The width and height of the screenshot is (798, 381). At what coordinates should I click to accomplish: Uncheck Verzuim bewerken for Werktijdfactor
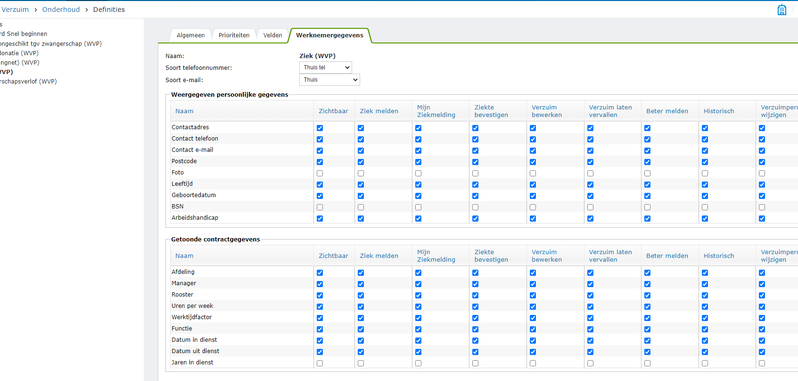533,318
